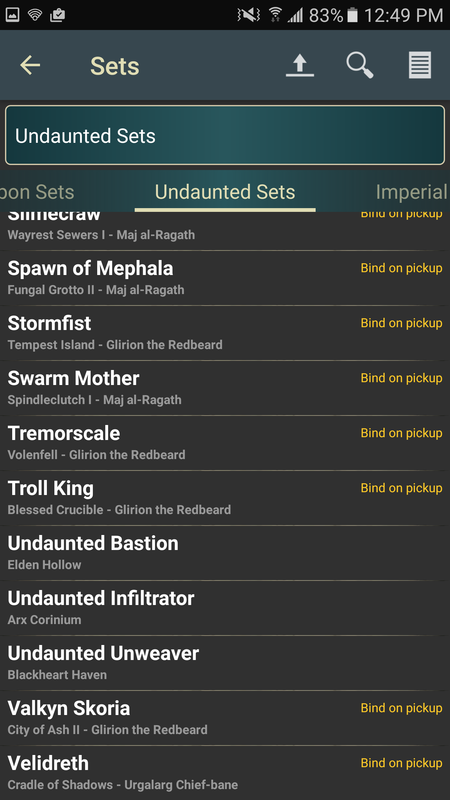Select the Velidreth set entry
This screenshot has height=800, width=450.
225,773
